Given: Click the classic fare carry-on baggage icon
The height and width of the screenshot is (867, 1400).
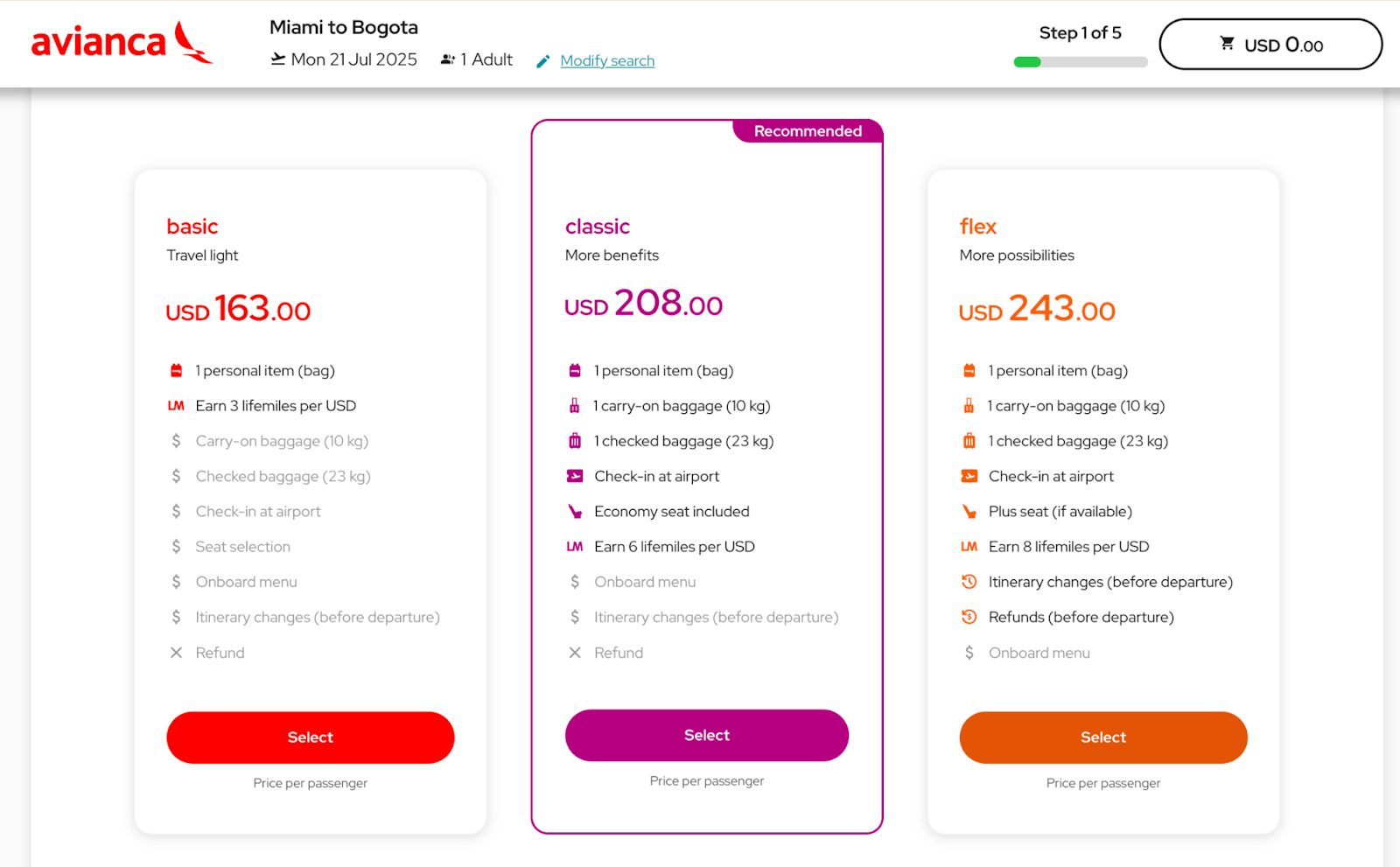Looking at the screenshot, I should (575, 406).
